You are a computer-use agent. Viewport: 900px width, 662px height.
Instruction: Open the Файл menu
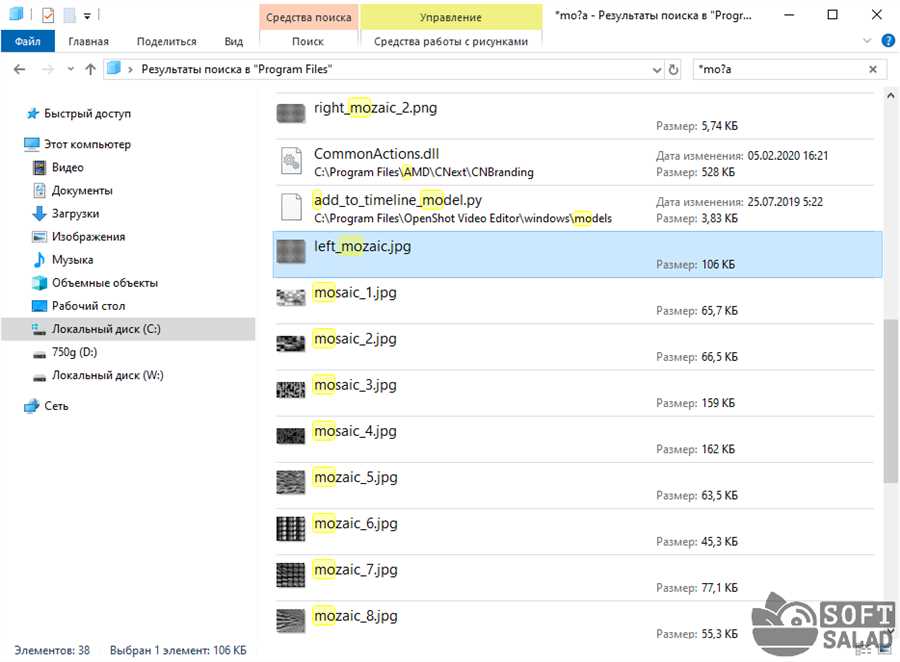(x=28, y=42)
